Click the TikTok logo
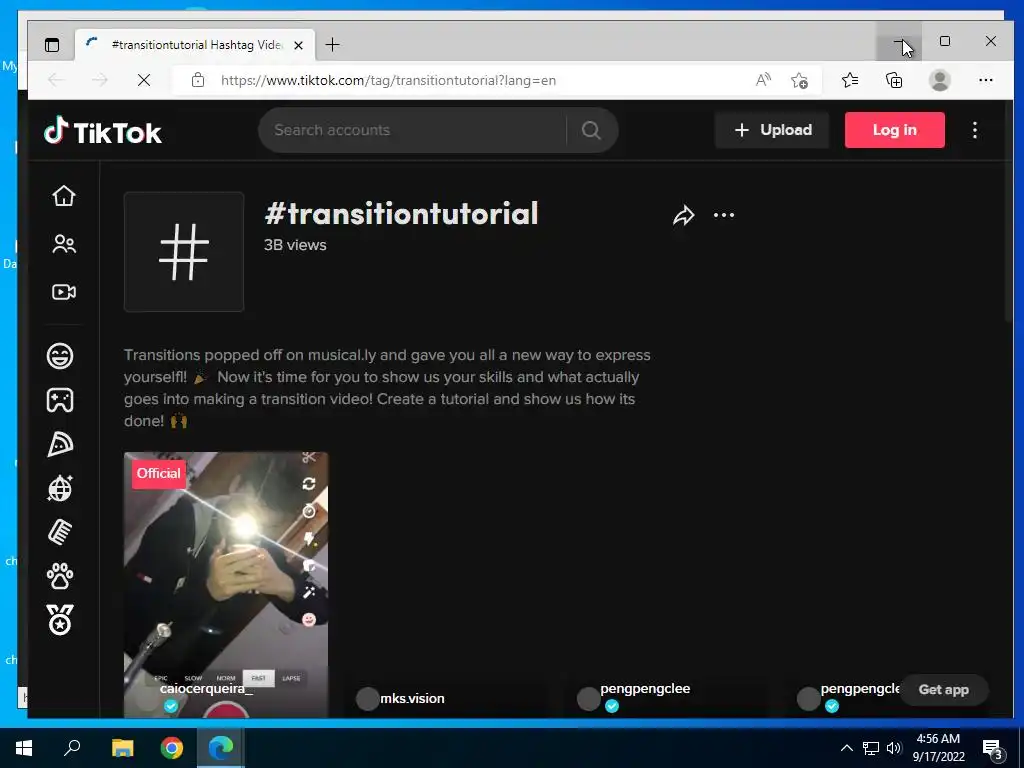 [103, 131]
